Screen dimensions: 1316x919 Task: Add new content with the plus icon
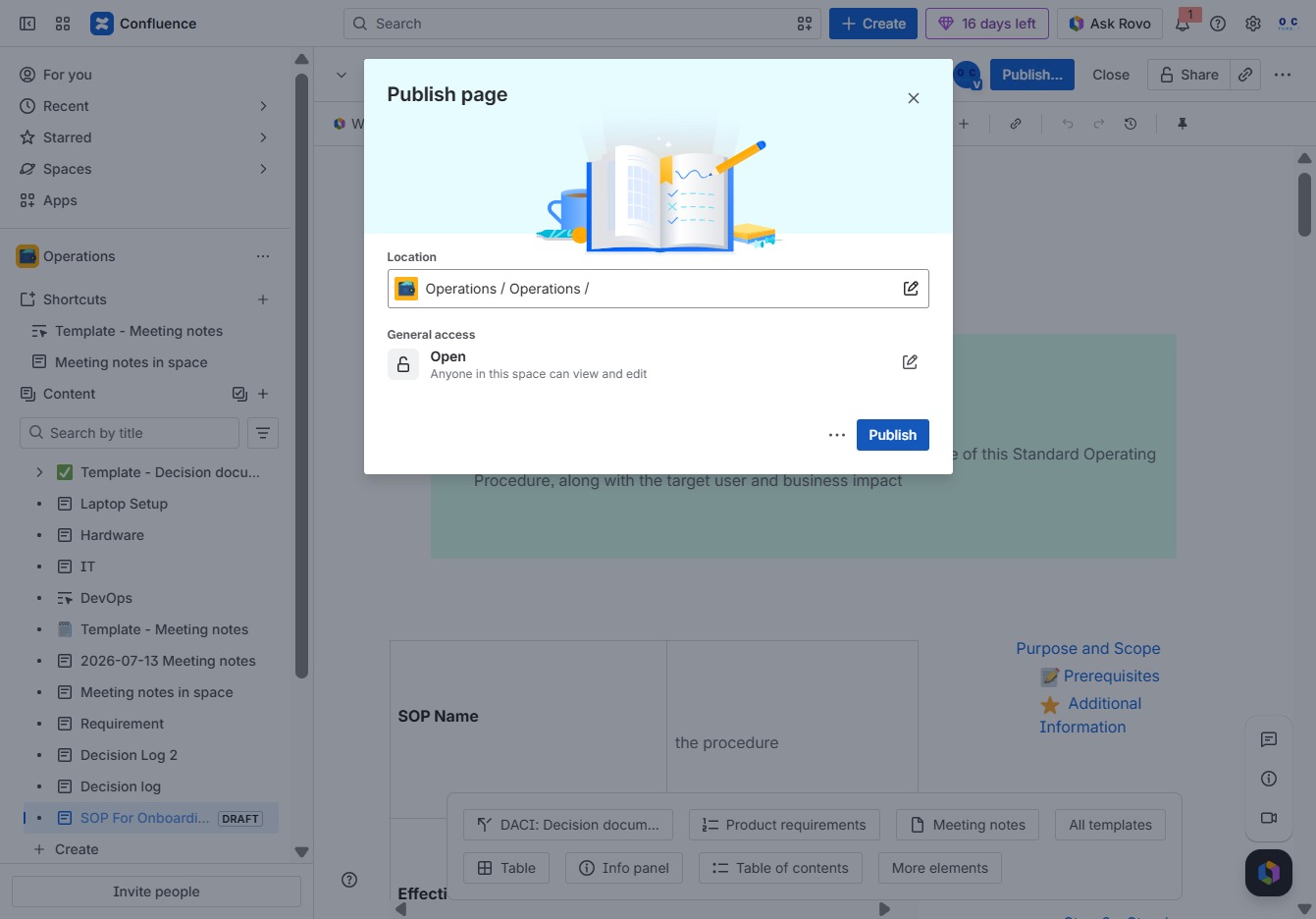tap(263, 394)
